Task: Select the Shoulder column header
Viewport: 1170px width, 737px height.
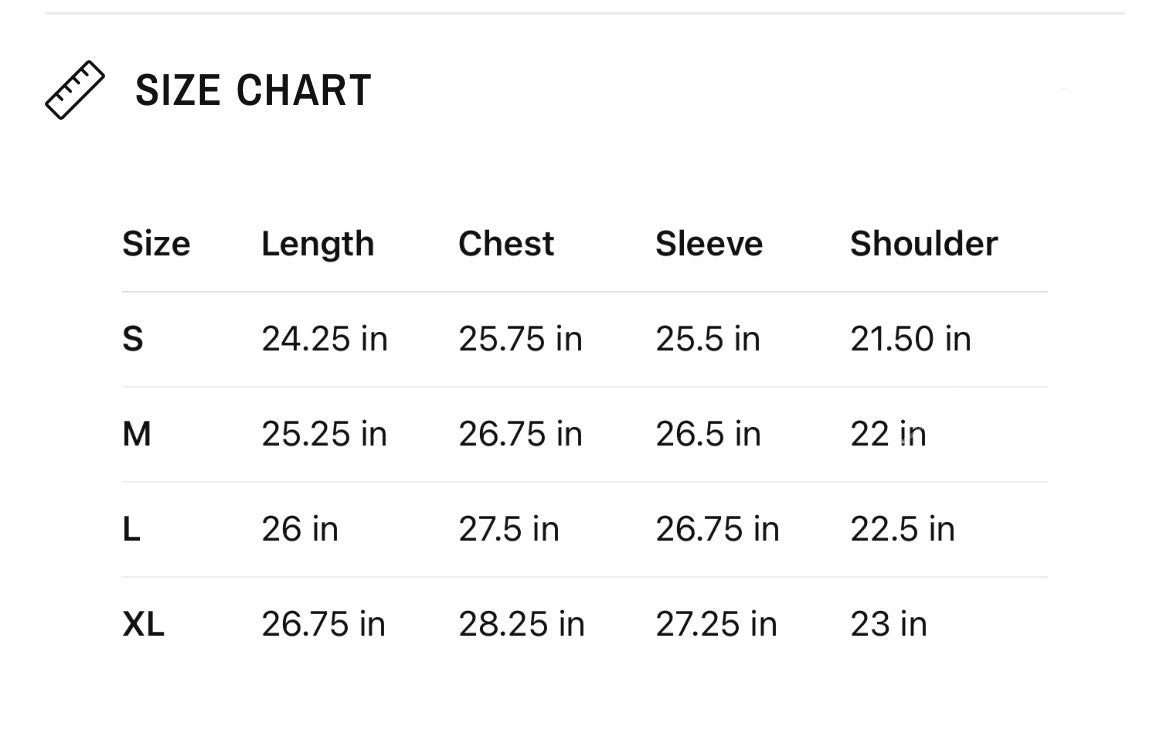Action: click(x=924, y=244)
